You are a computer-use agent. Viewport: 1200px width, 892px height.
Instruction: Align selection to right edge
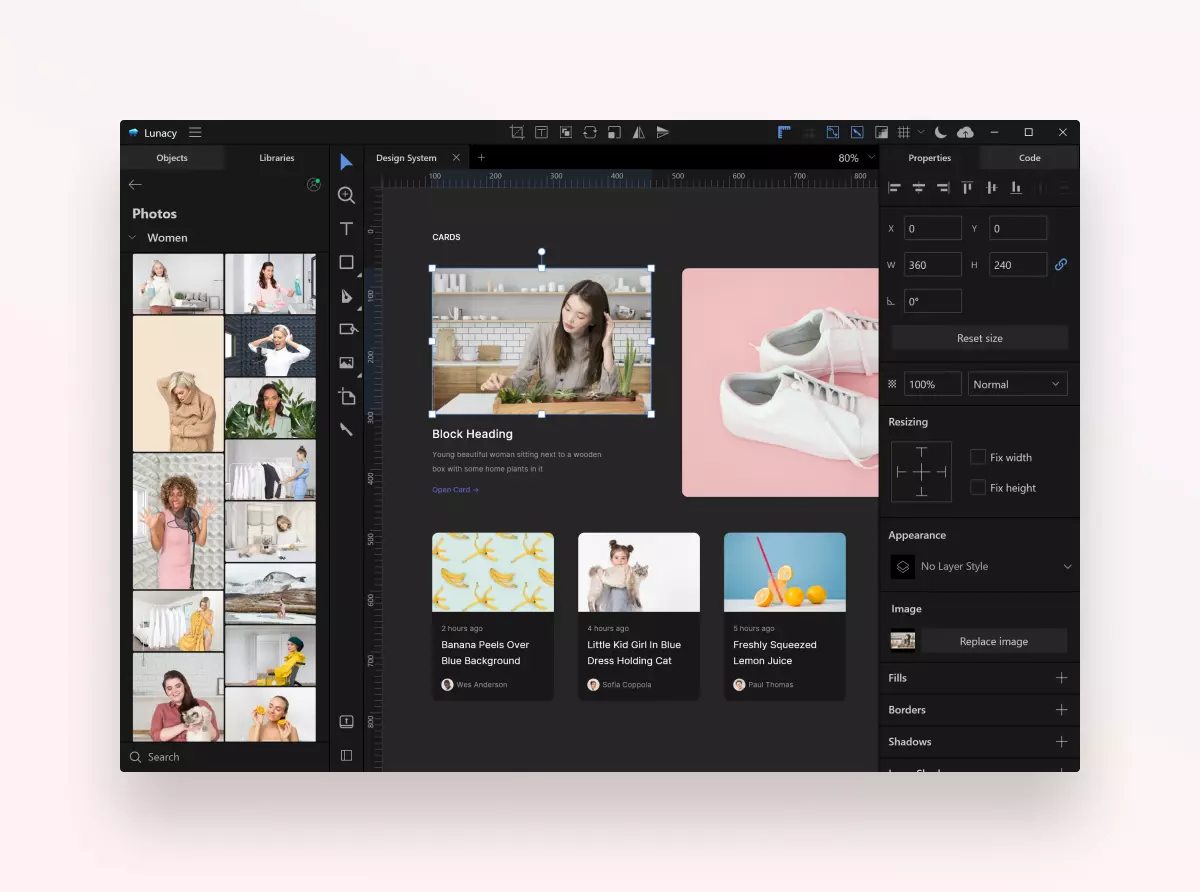pyautogui.click(x=942, y=188)
